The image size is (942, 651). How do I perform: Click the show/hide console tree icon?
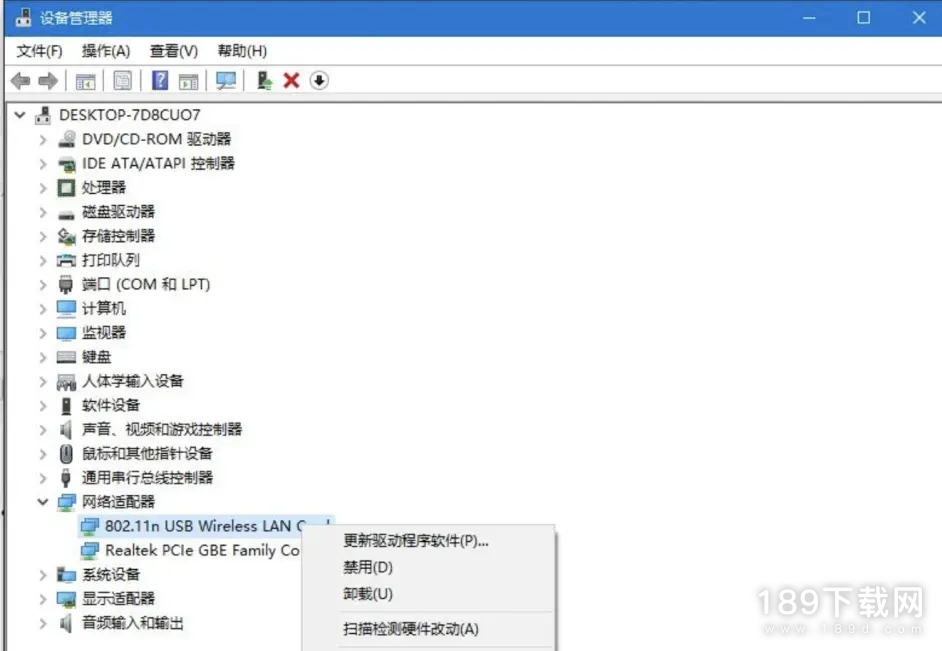pyautogui.click(x=86, y=81)
